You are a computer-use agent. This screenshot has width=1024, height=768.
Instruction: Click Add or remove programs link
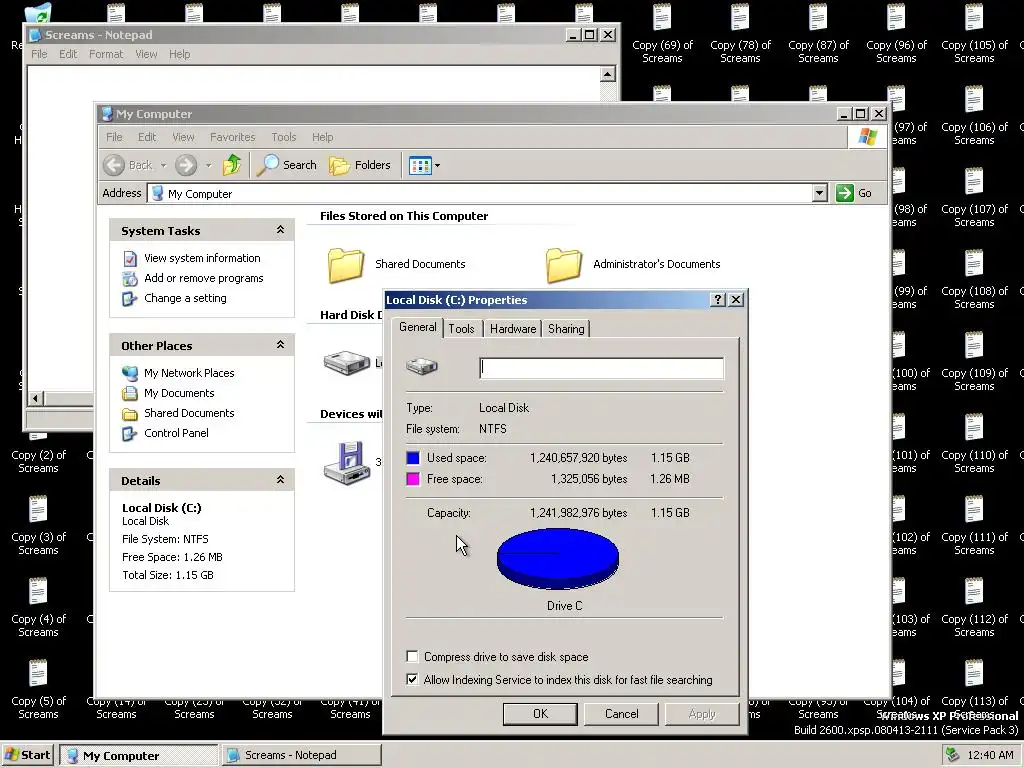tap(204, 278)
